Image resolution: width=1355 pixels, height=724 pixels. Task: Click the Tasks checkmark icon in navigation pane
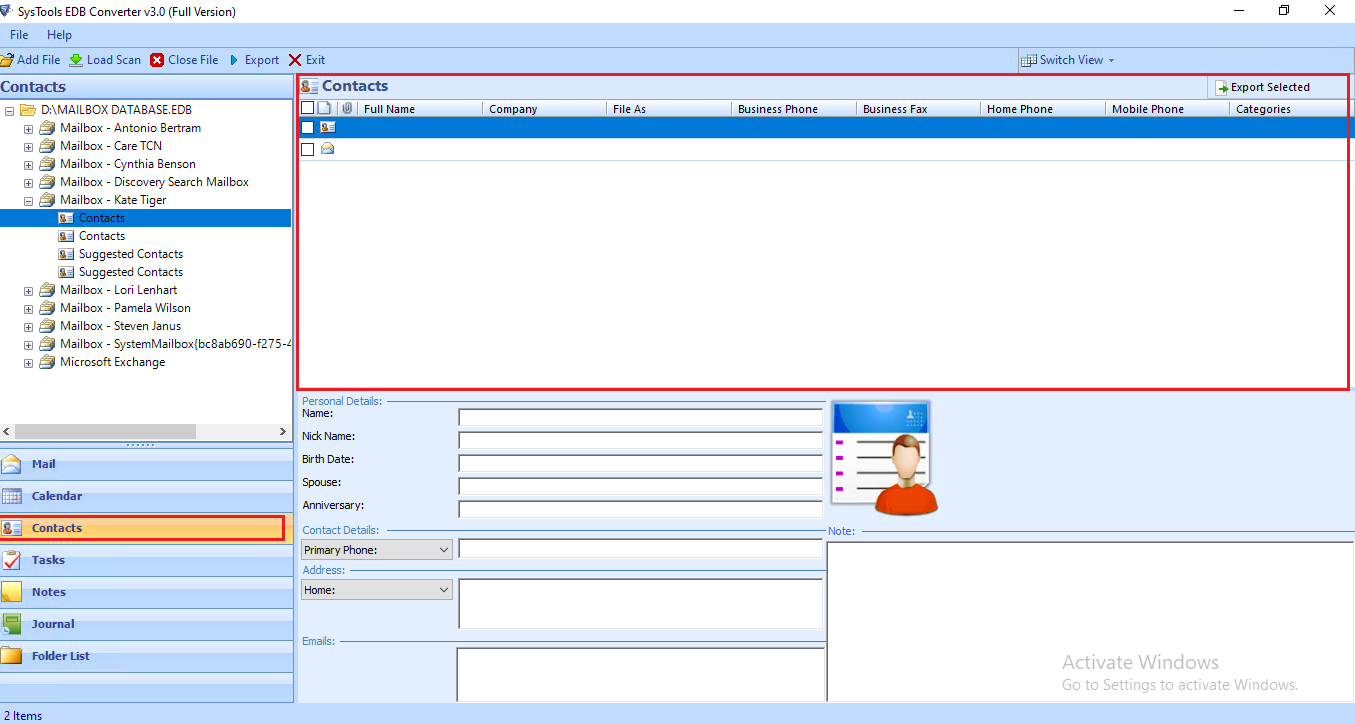pyautogui.click(x=11, y=560)
